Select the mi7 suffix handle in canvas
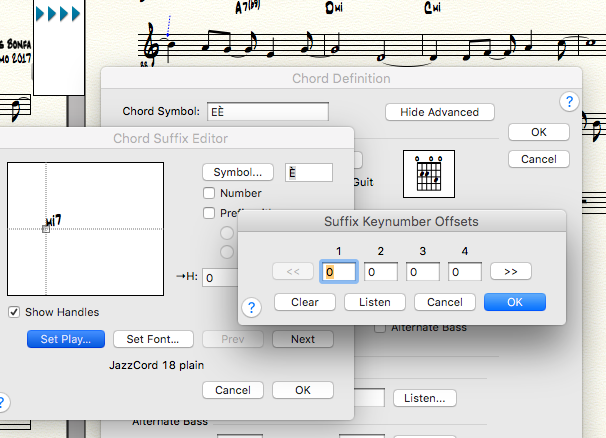 [x=46, y=229]
